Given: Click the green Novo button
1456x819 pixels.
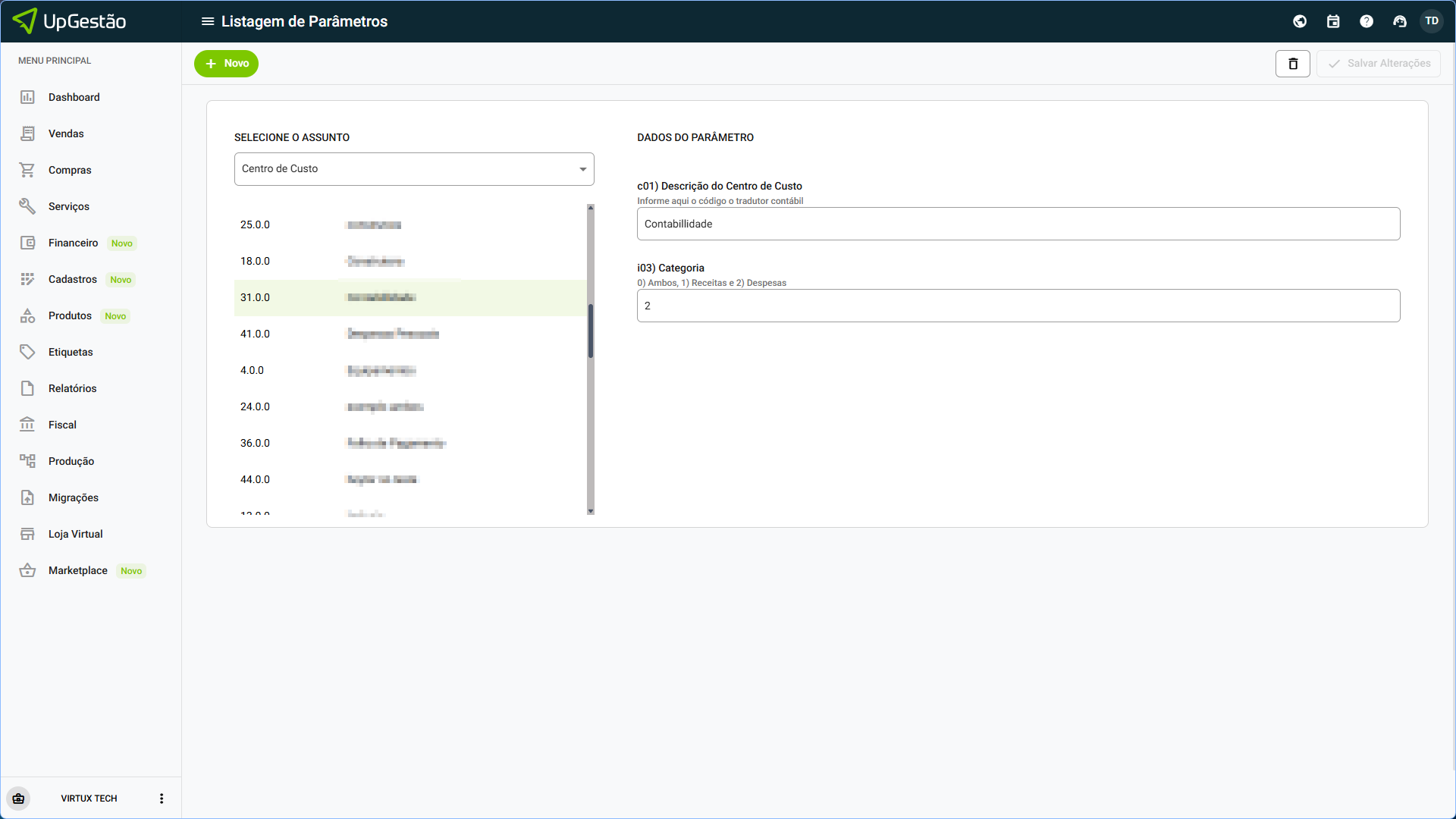Looking at the screenshot, I should pyautogui.click(x=226, y=64).
